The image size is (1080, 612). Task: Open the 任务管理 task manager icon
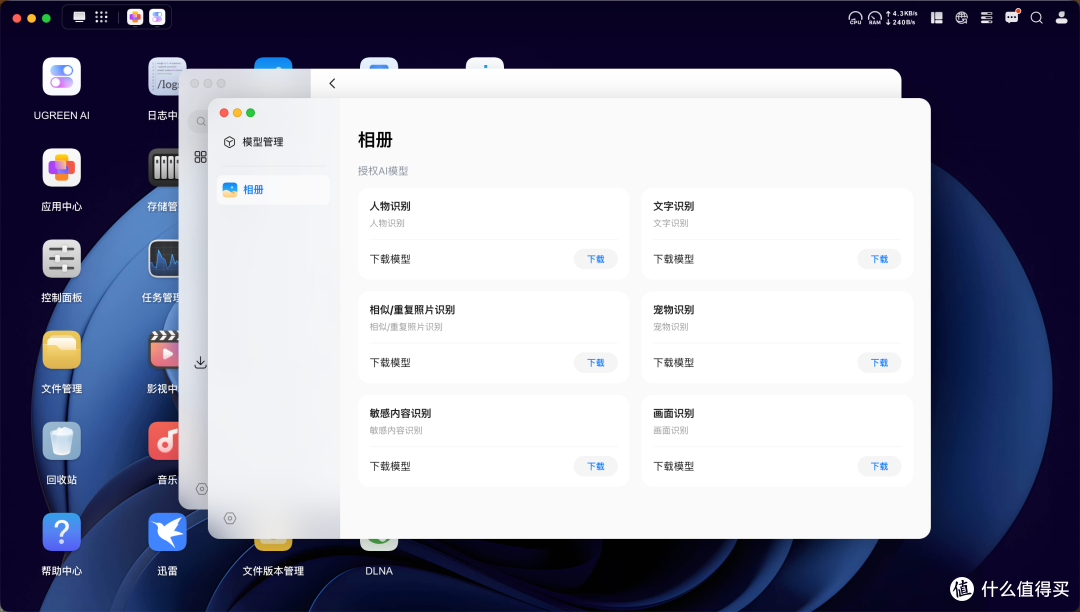(x=163, y=259)
